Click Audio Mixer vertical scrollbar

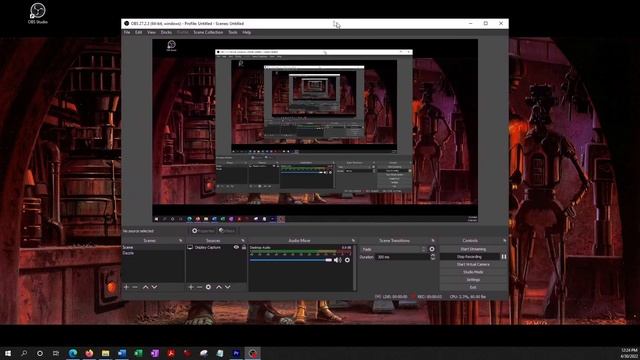coord(354,267)
